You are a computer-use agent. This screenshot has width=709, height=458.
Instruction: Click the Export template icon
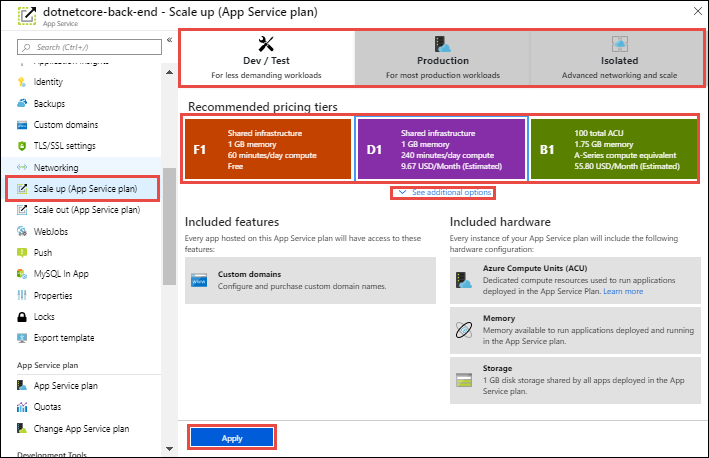pyautogui.click(x=22, y=338)
